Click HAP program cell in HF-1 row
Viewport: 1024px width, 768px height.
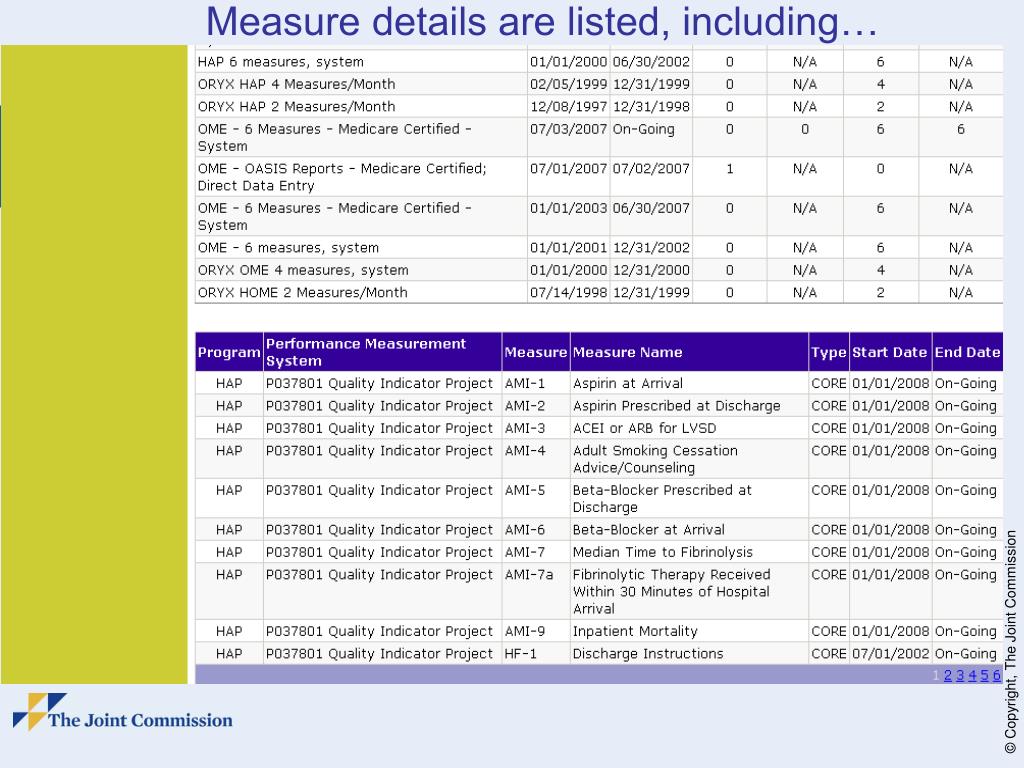(x=229, y=654)
